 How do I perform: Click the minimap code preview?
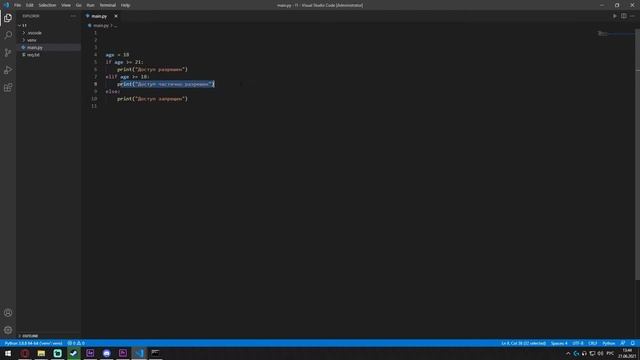(x=603, y=33)
